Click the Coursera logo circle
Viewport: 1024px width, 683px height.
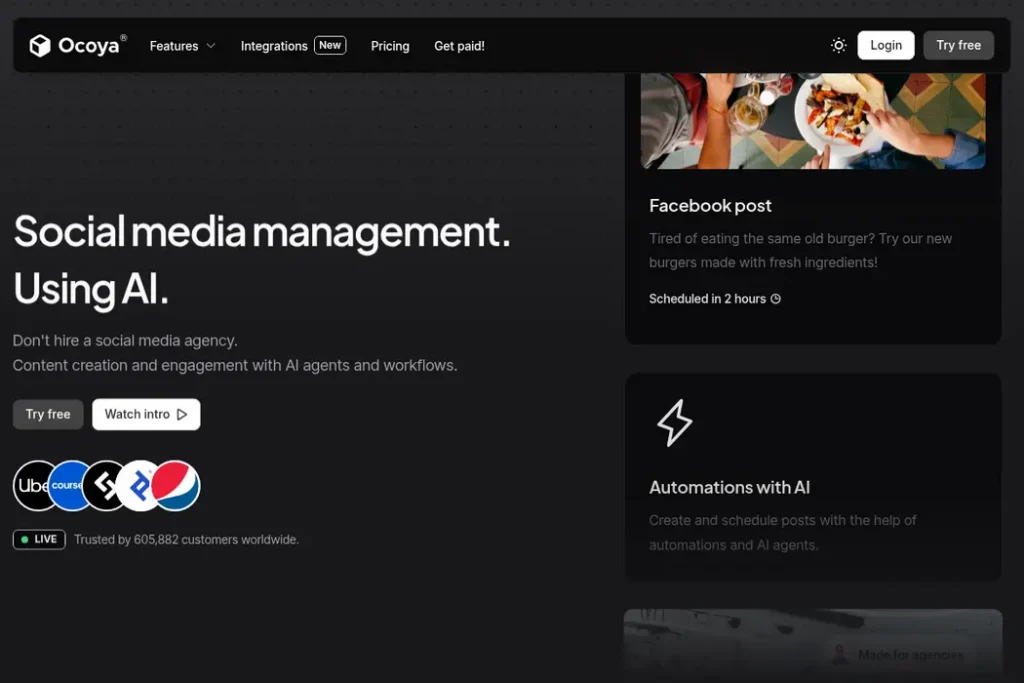[66, 485]
